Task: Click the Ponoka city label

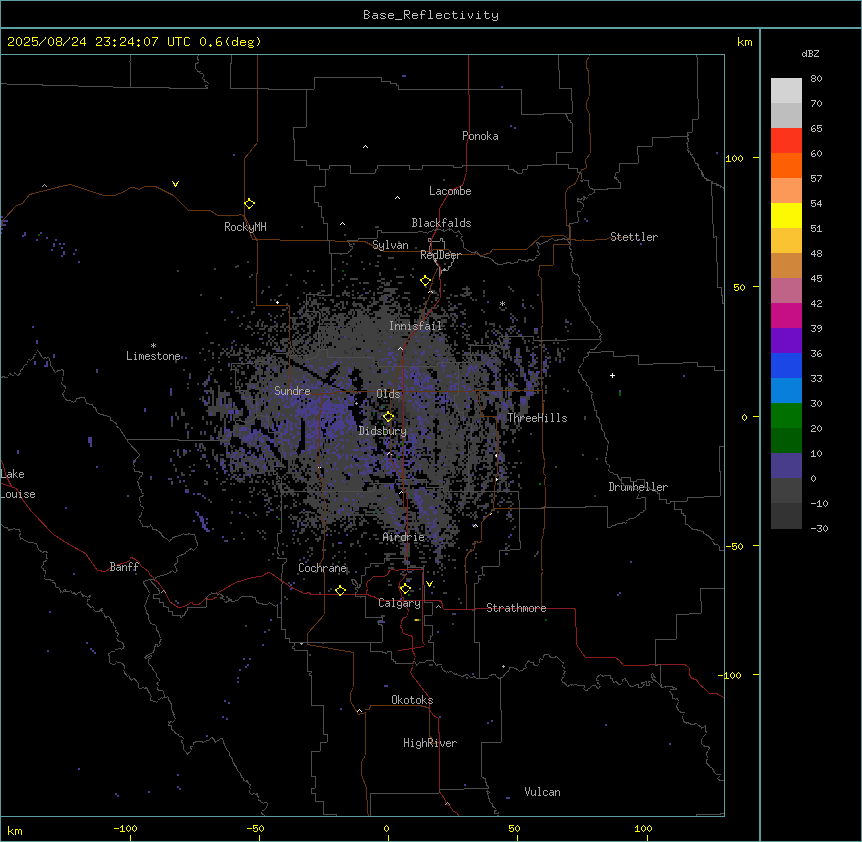Action: pyautogui.click(x=480, y=136)
